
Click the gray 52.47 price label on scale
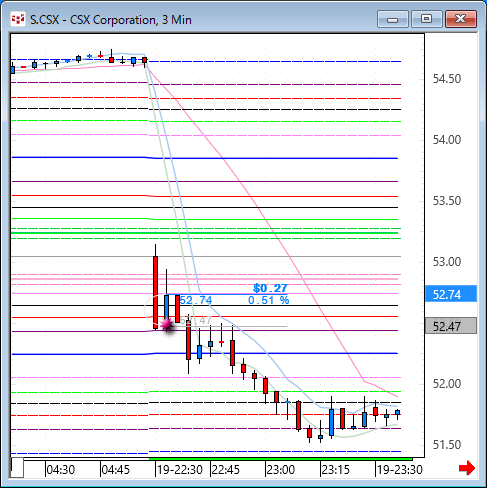click(451, 326)
